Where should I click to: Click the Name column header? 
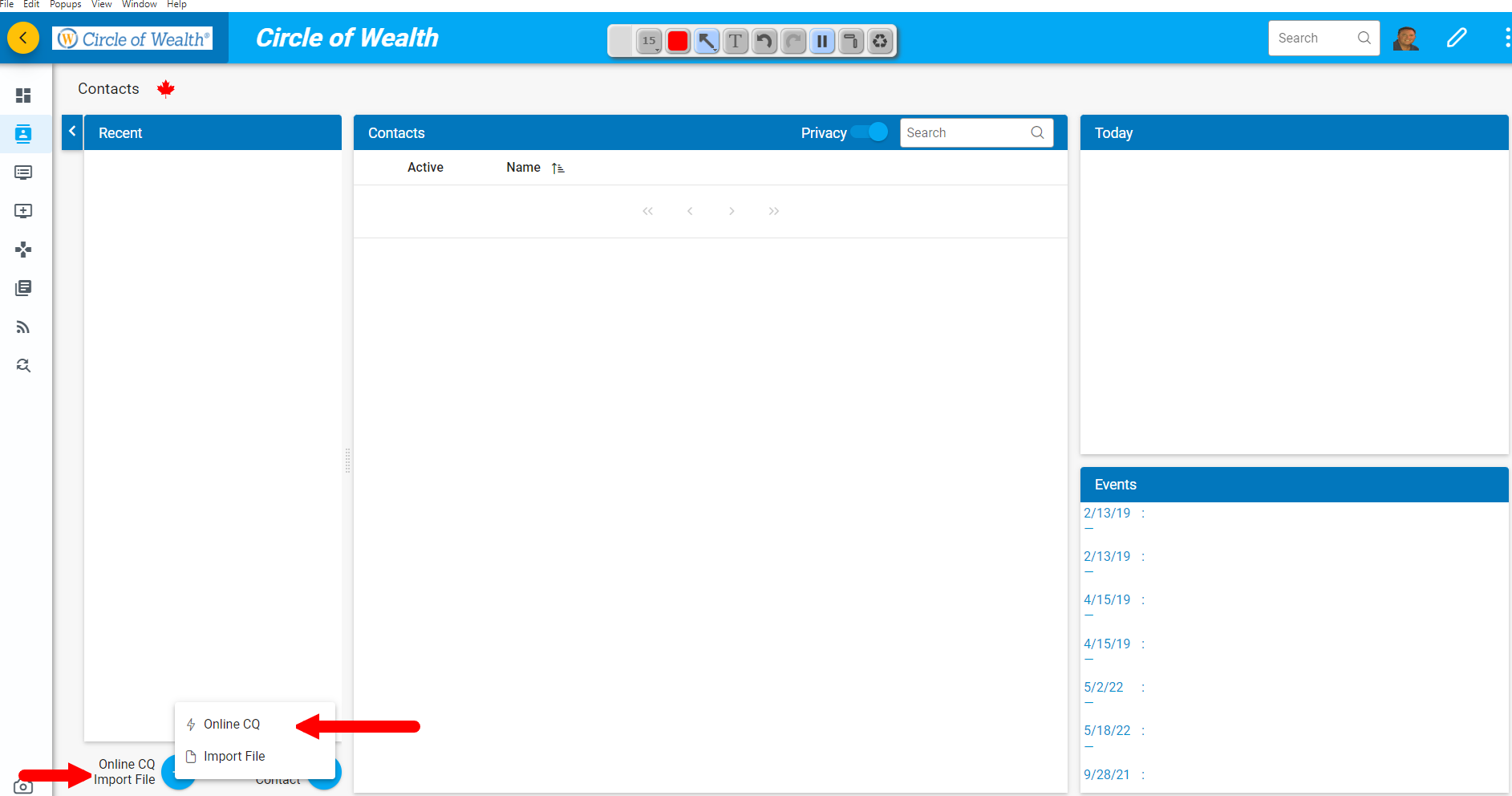(523, 167)
